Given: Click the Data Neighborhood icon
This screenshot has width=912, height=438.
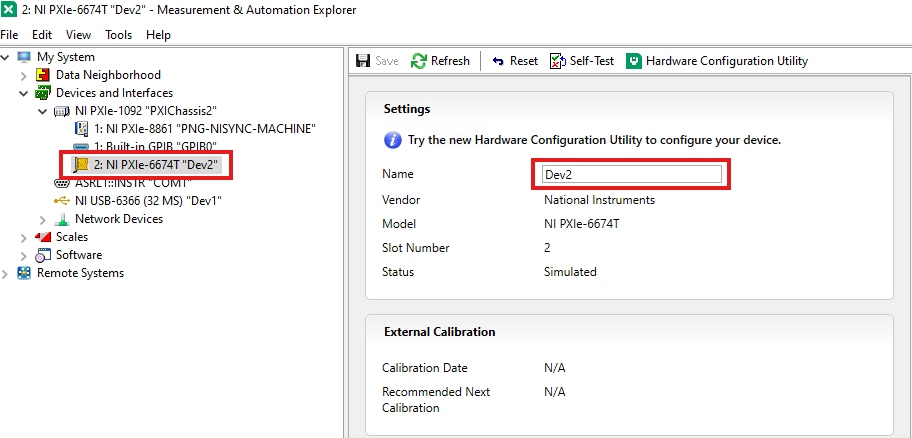Looking at the screenshot, I should point(42,75).
